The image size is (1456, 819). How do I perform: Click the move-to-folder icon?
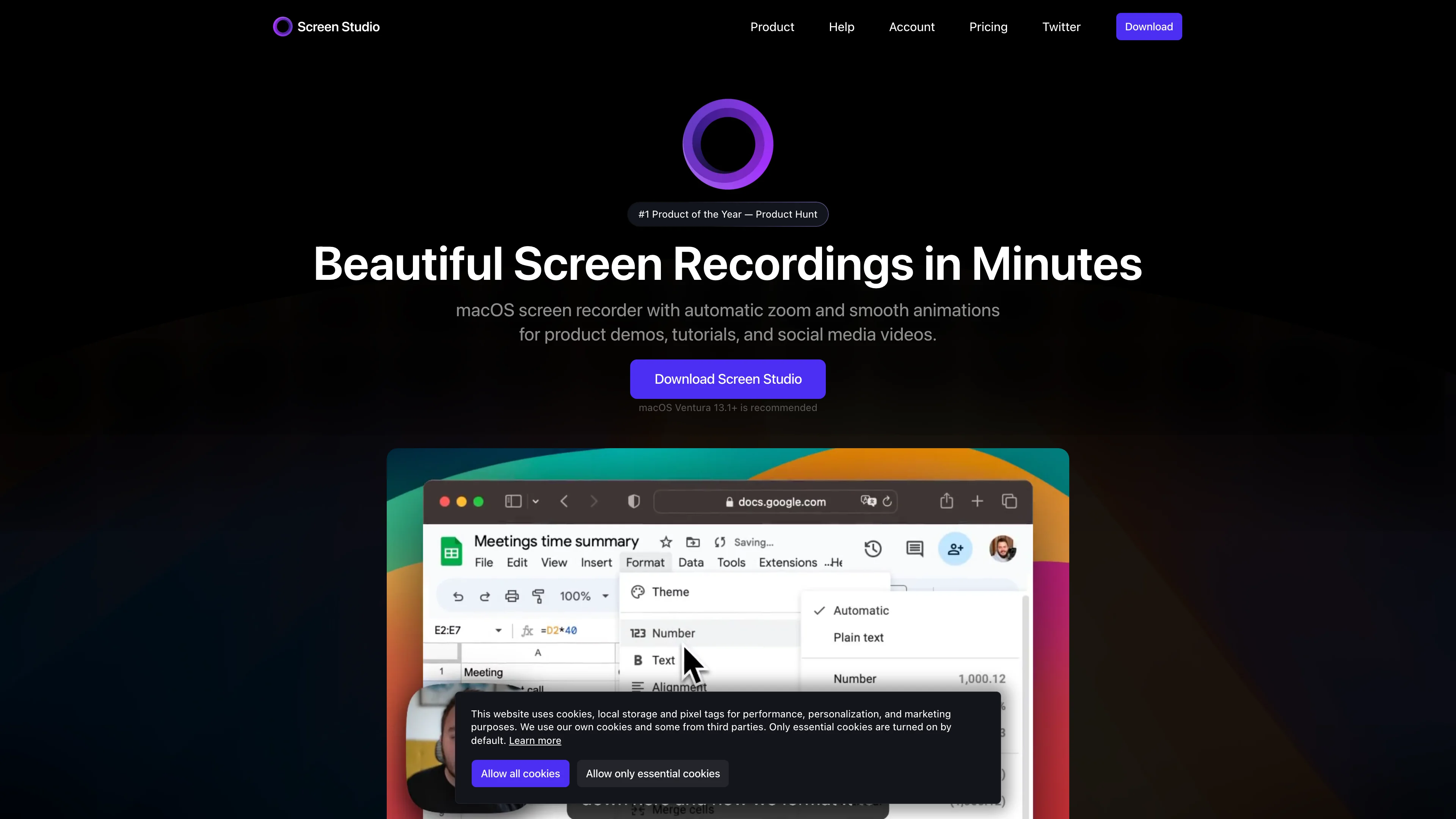point(693,542)
